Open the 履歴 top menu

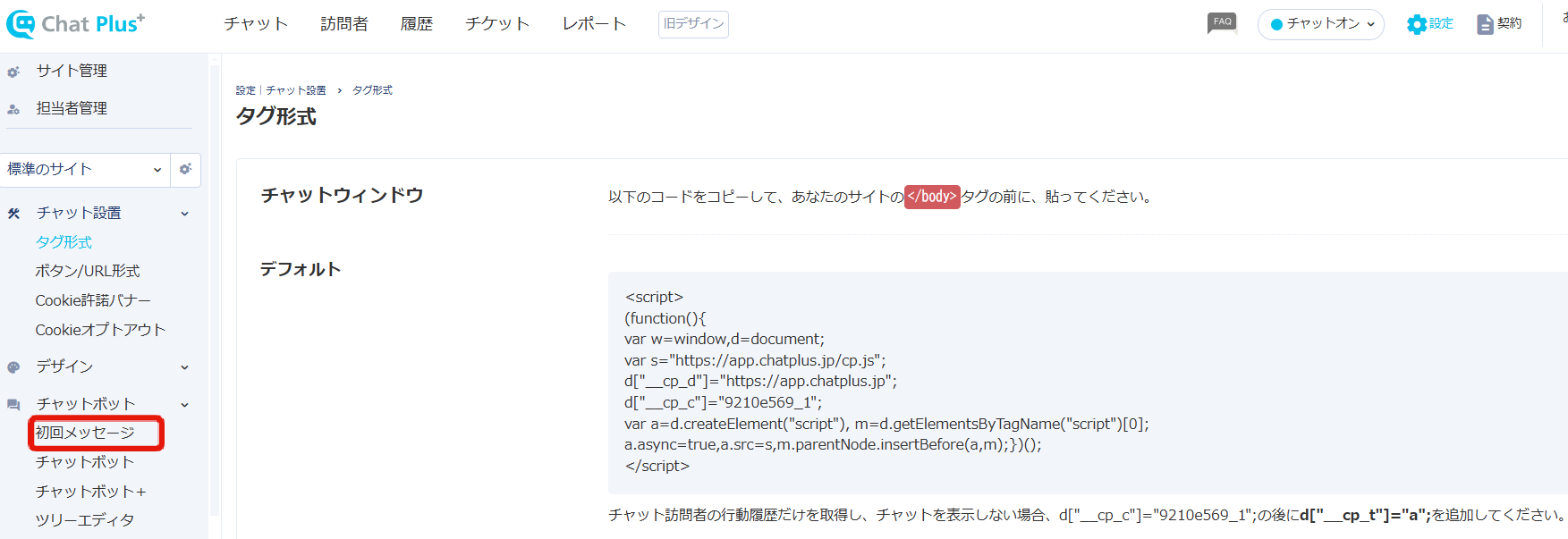click(x=417, y=24)
